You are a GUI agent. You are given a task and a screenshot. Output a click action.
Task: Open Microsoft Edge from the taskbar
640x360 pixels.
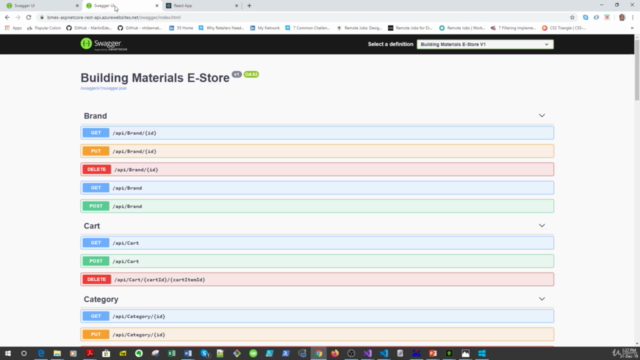(41, 353)
